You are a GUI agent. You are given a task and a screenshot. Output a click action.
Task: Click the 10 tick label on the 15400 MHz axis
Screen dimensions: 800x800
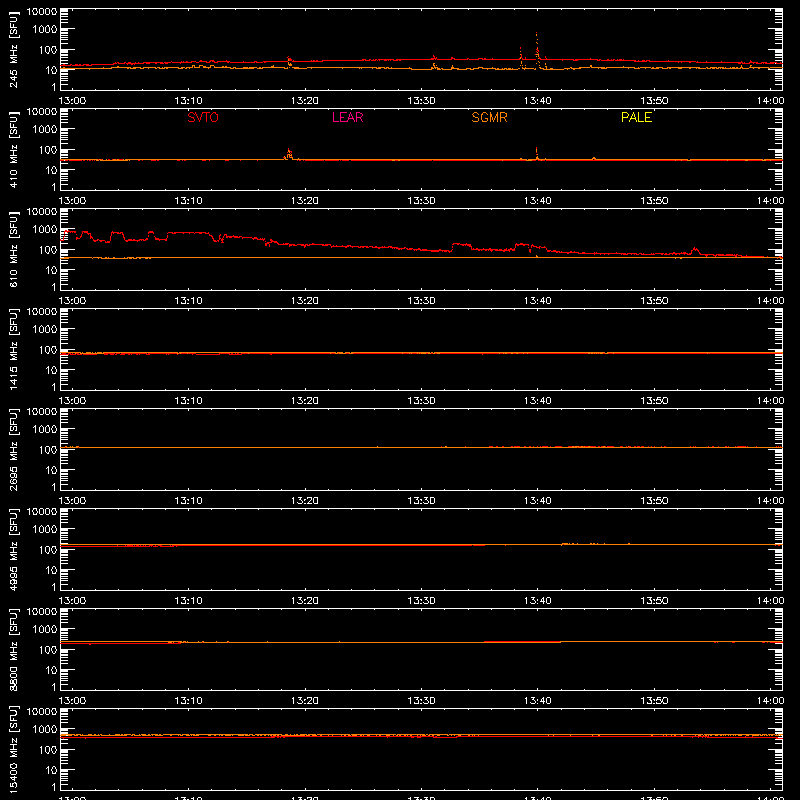pos(51,770)
